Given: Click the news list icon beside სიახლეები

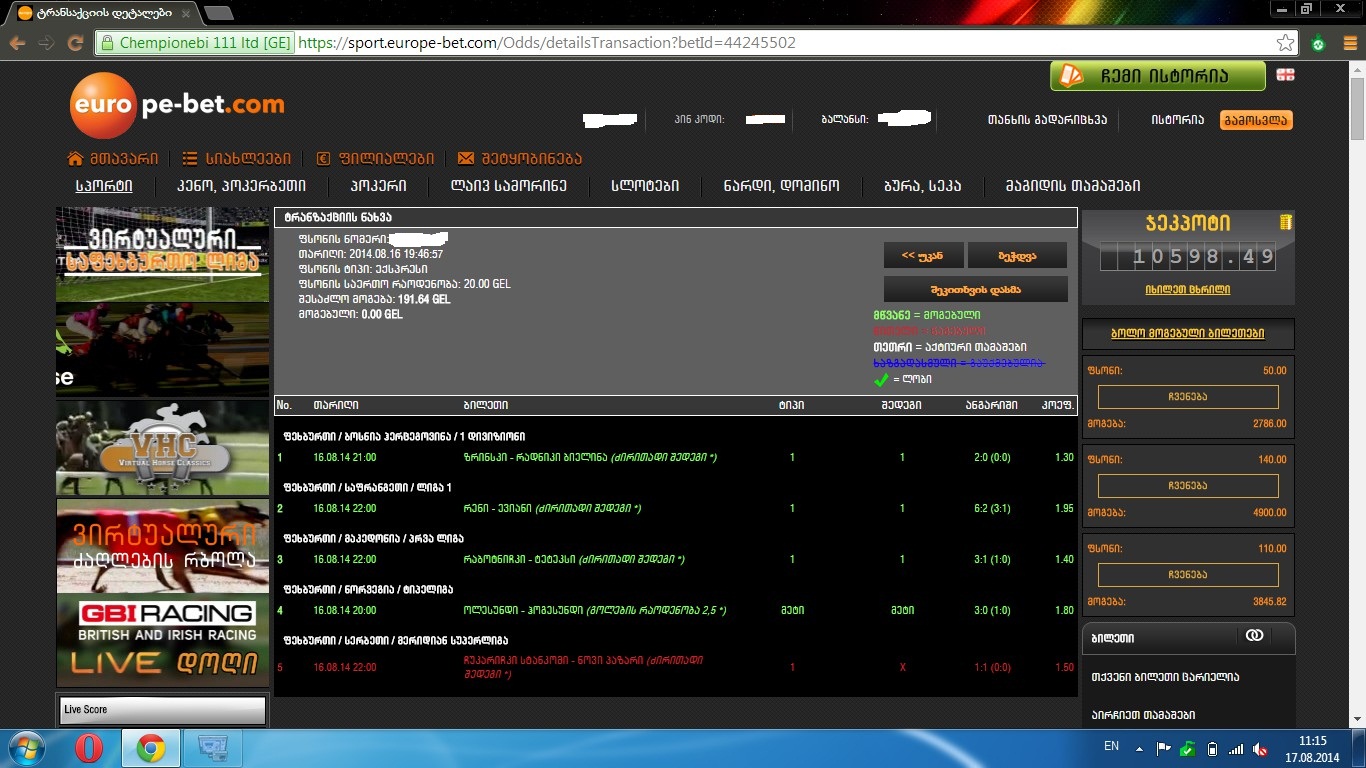Looking at the screenshot, I should (x=190, y=158).
